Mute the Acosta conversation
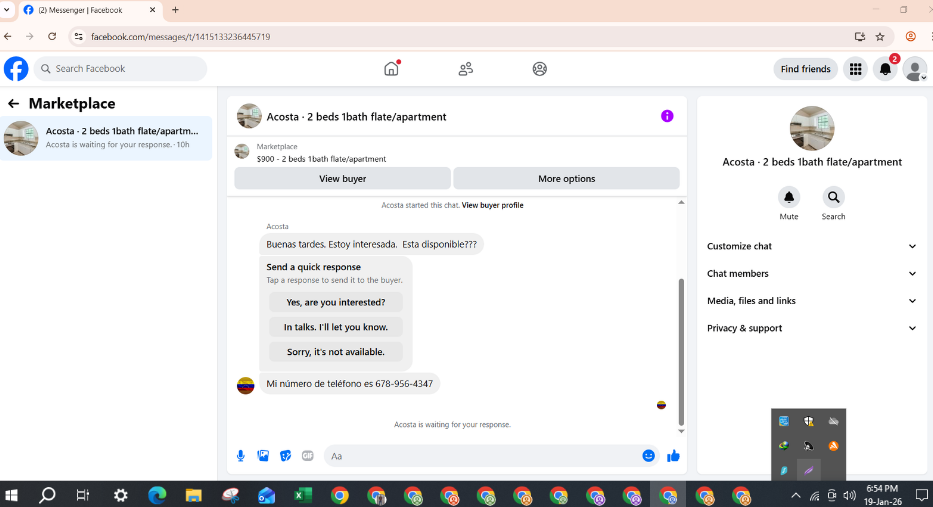This screenshot has height=507, width=933. pos(789,197)
